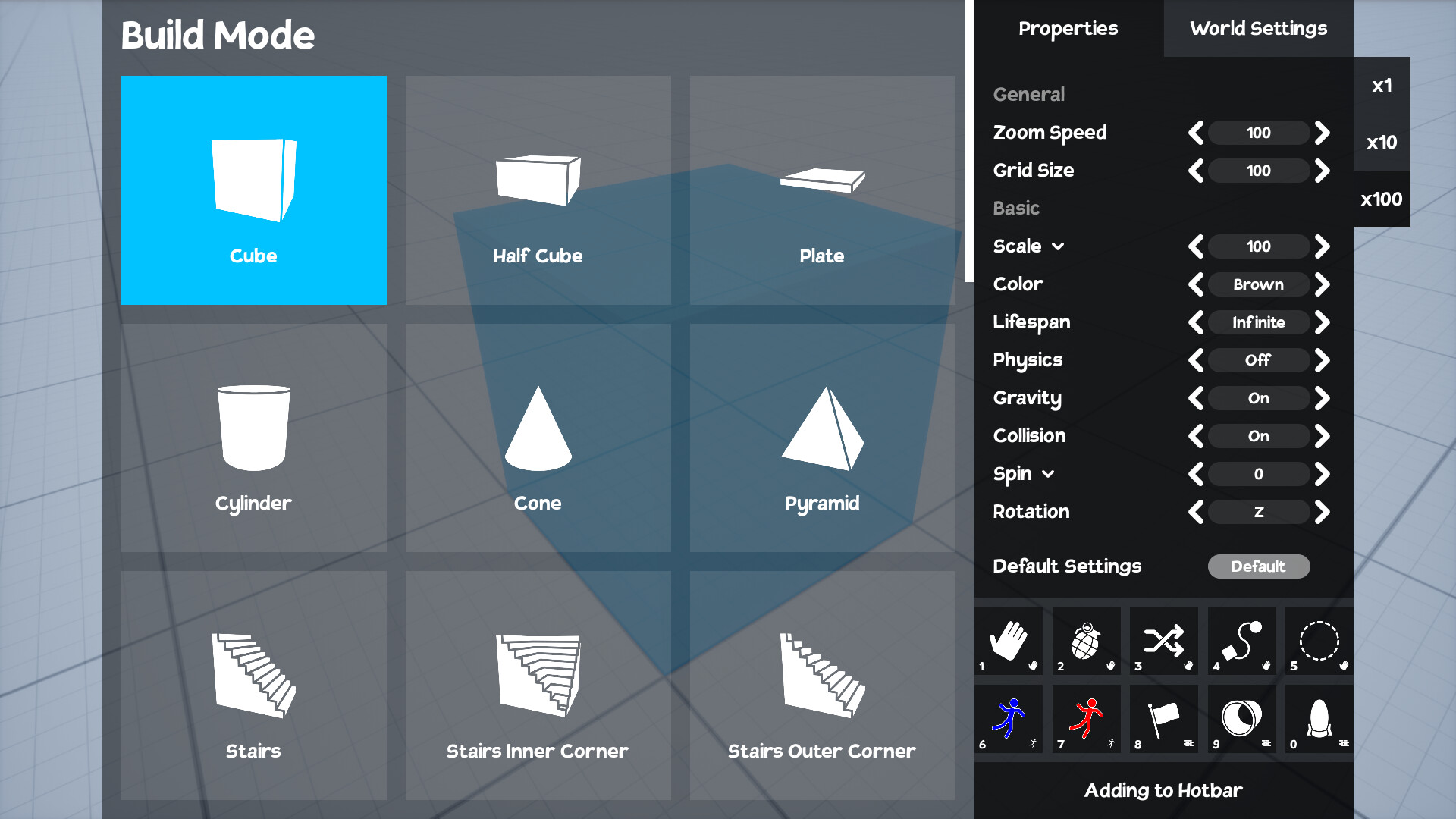Choose the flag icon in hotbar slot 8
This screenshot has height=819, width=1456.
1163,718
